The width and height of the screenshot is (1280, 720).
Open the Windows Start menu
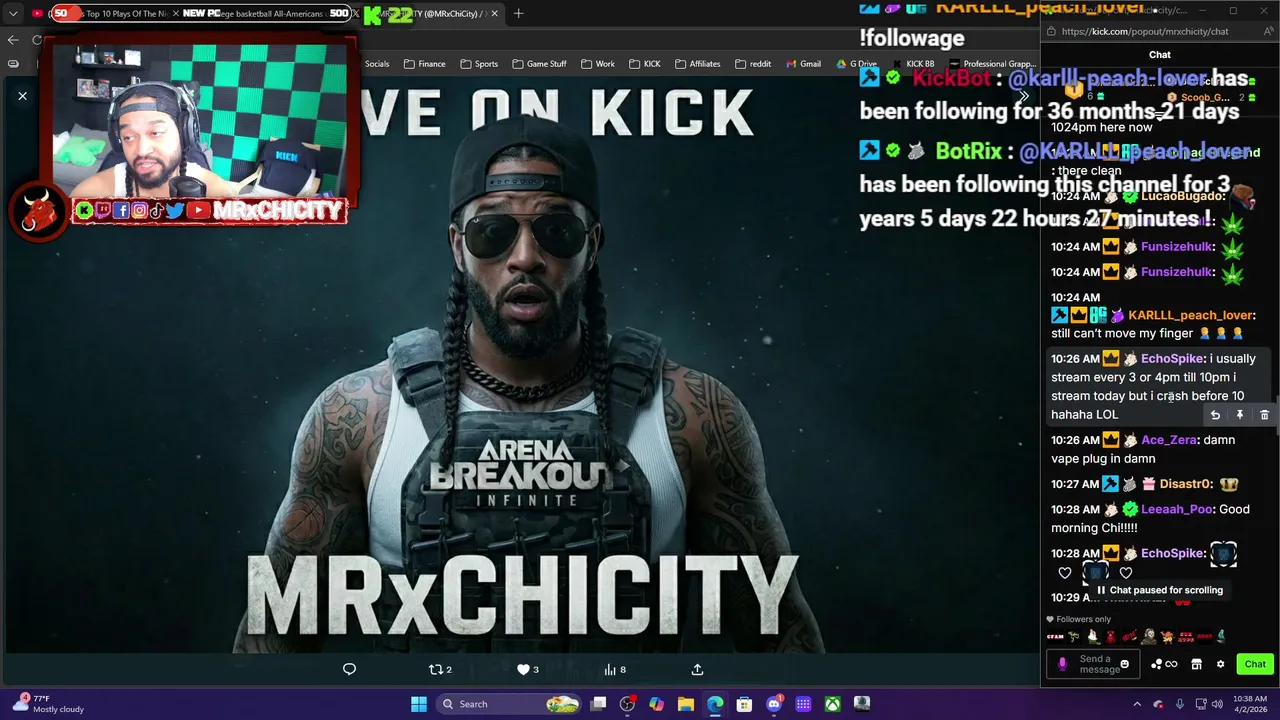click(419, 704)
